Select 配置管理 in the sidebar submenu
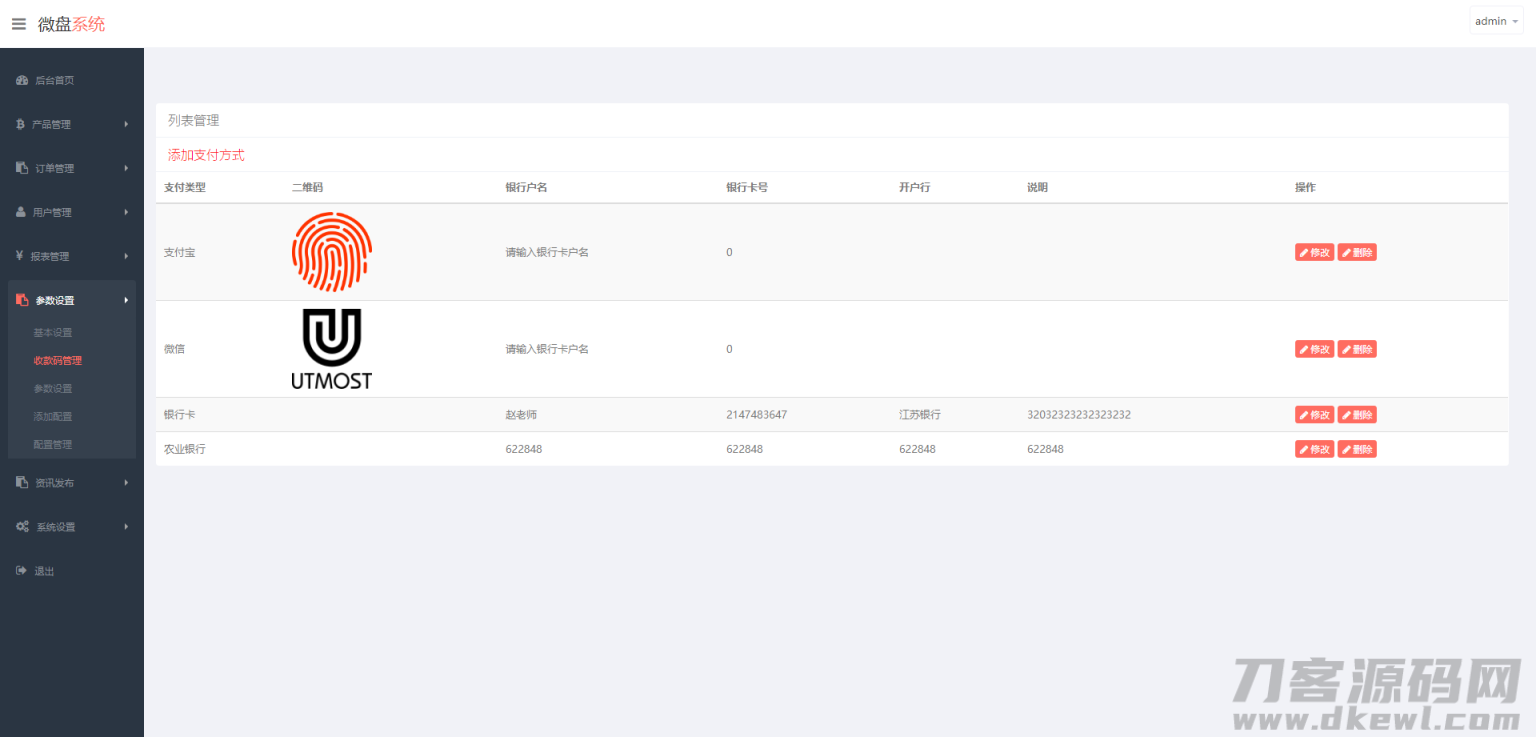The width and height of the screenshot is (1536, 737). click(x=53, y=445)
